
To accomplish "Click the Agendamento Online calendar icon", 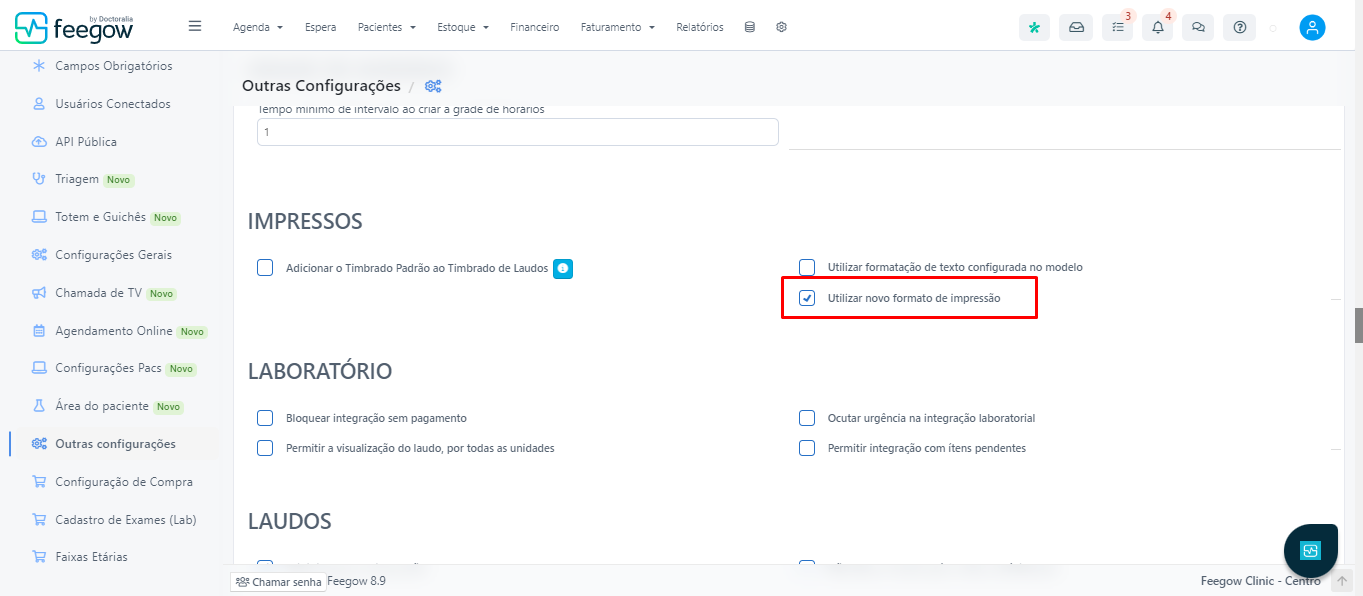I will click(39, 331).
